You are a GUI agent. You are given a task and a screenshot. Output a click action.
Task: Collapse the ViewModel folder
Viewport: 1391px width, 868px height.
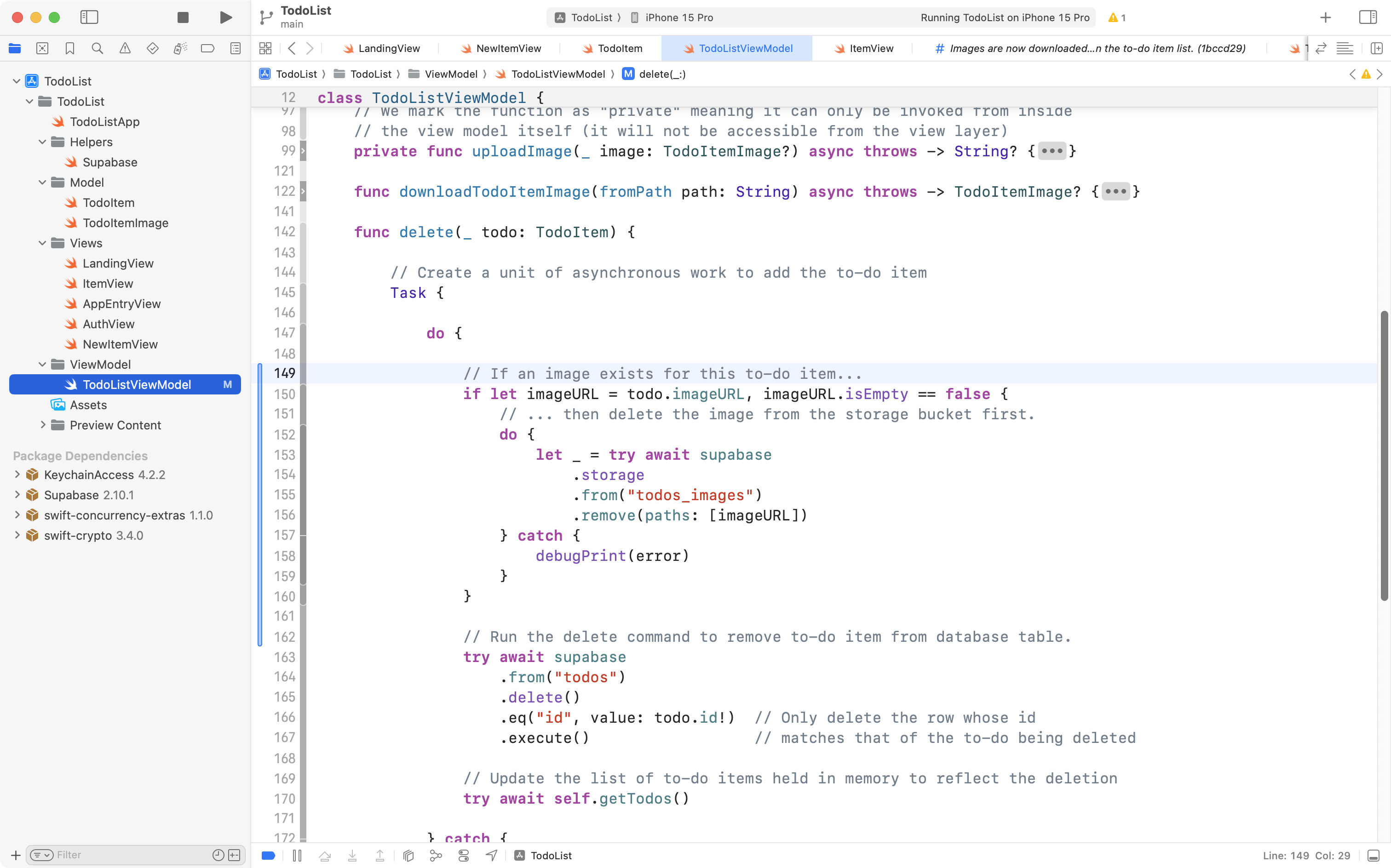(x=41, y=364)
